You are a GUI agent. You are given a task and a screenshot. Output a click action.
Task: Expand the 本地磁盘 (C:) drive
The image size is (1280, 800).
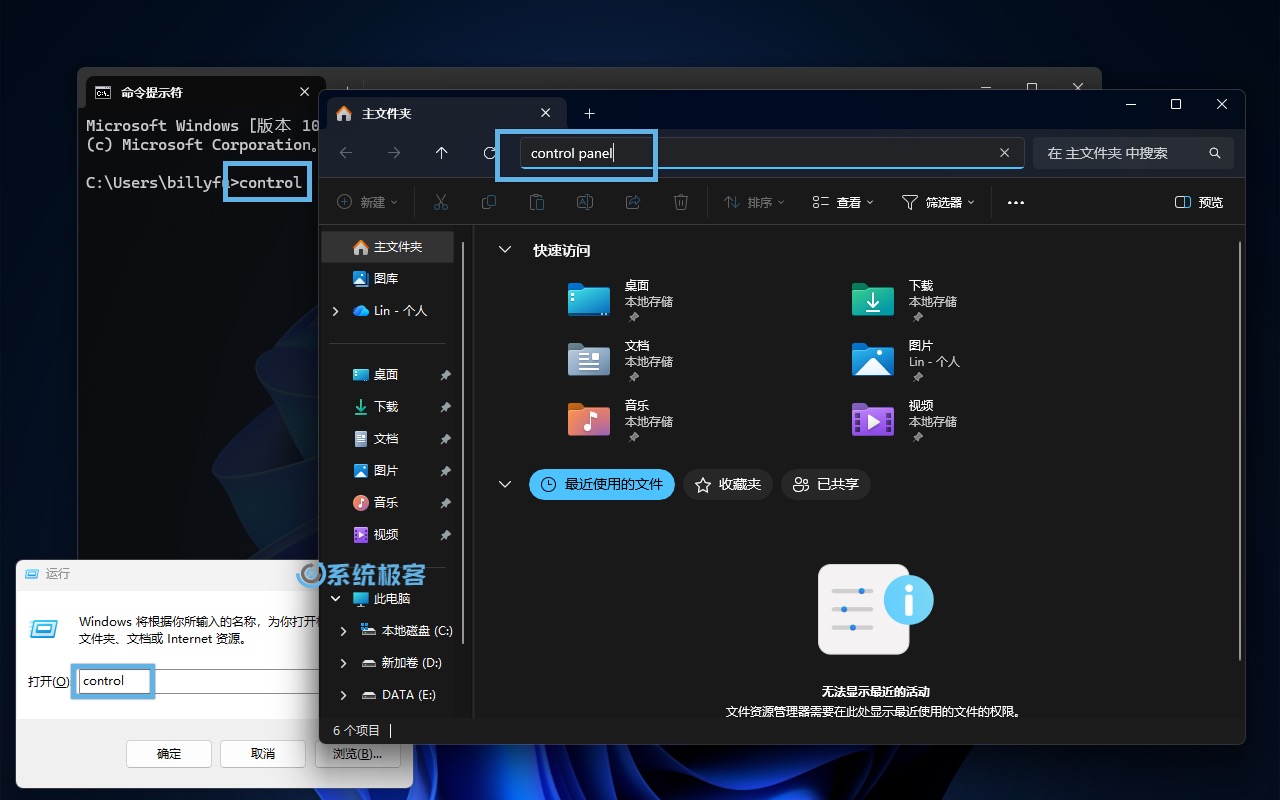[342, 630]
